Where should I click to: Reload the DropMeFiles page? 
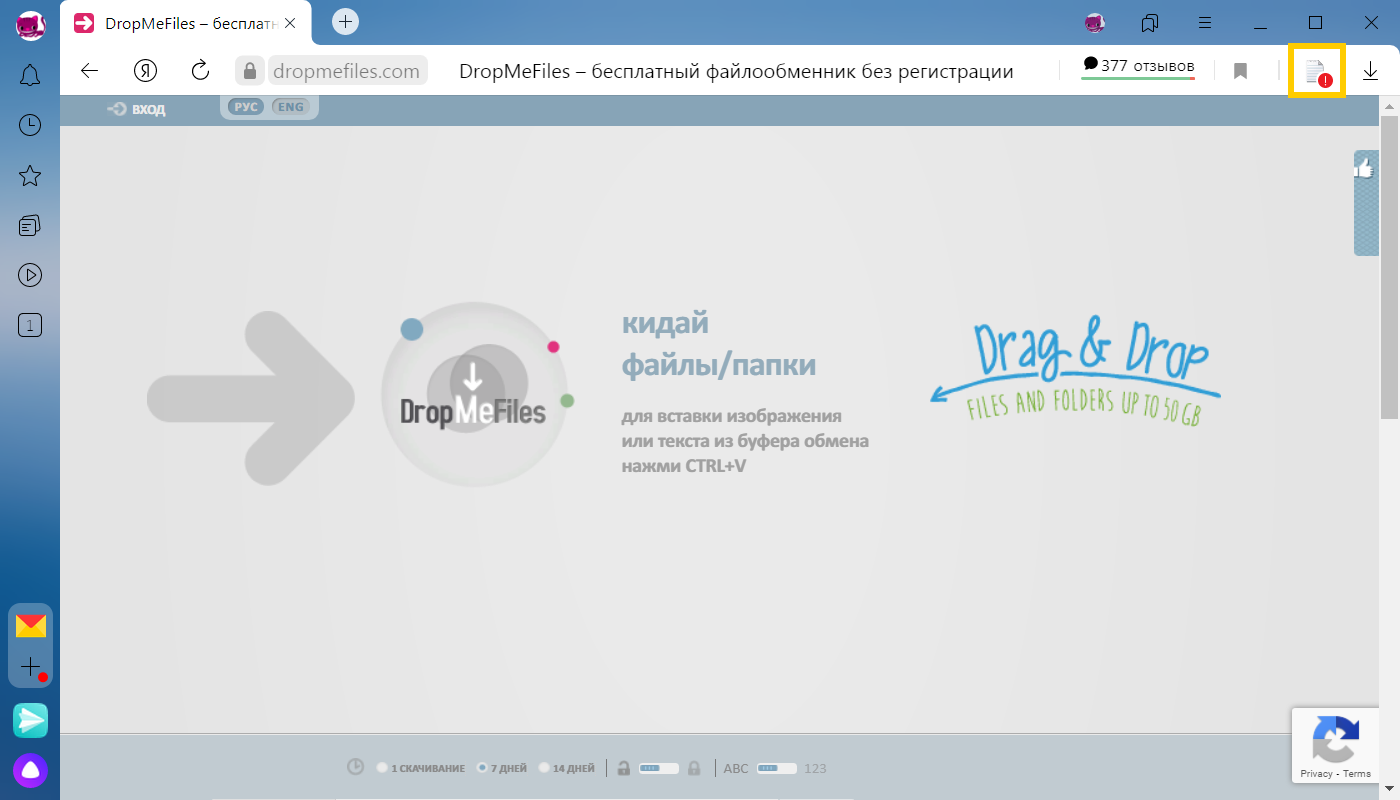[x=200, y=70]
